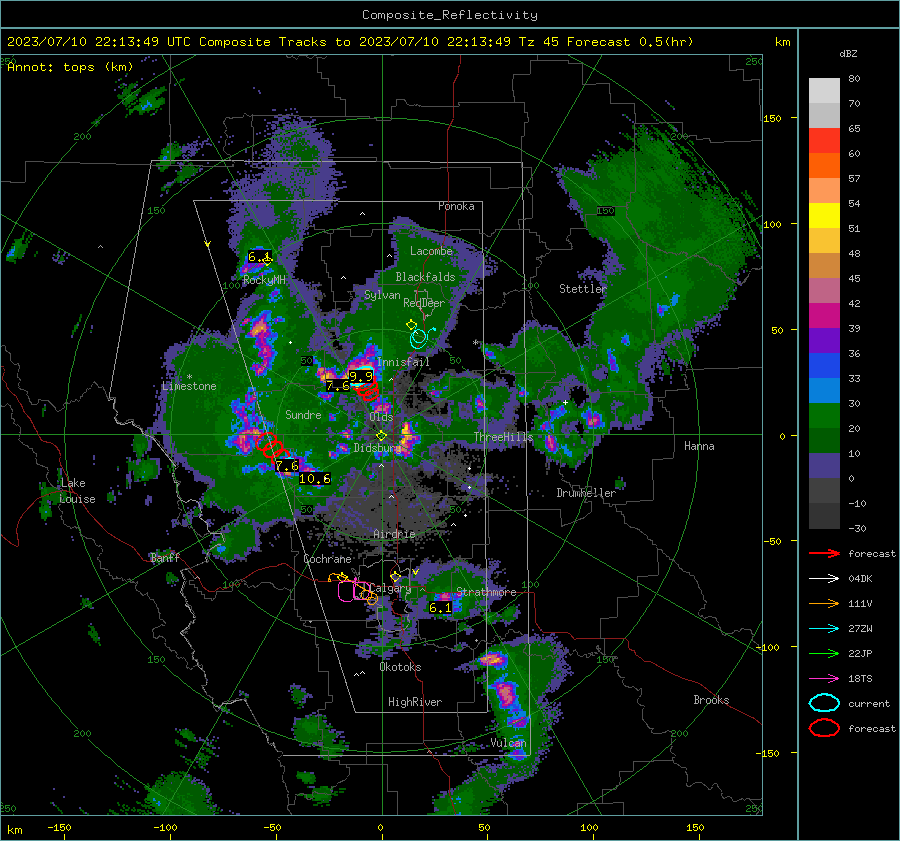Click the yellow radar site diamond near Didsbury
Image resolution: width=900 pixels, height=841 pixels.
point(381,436)
